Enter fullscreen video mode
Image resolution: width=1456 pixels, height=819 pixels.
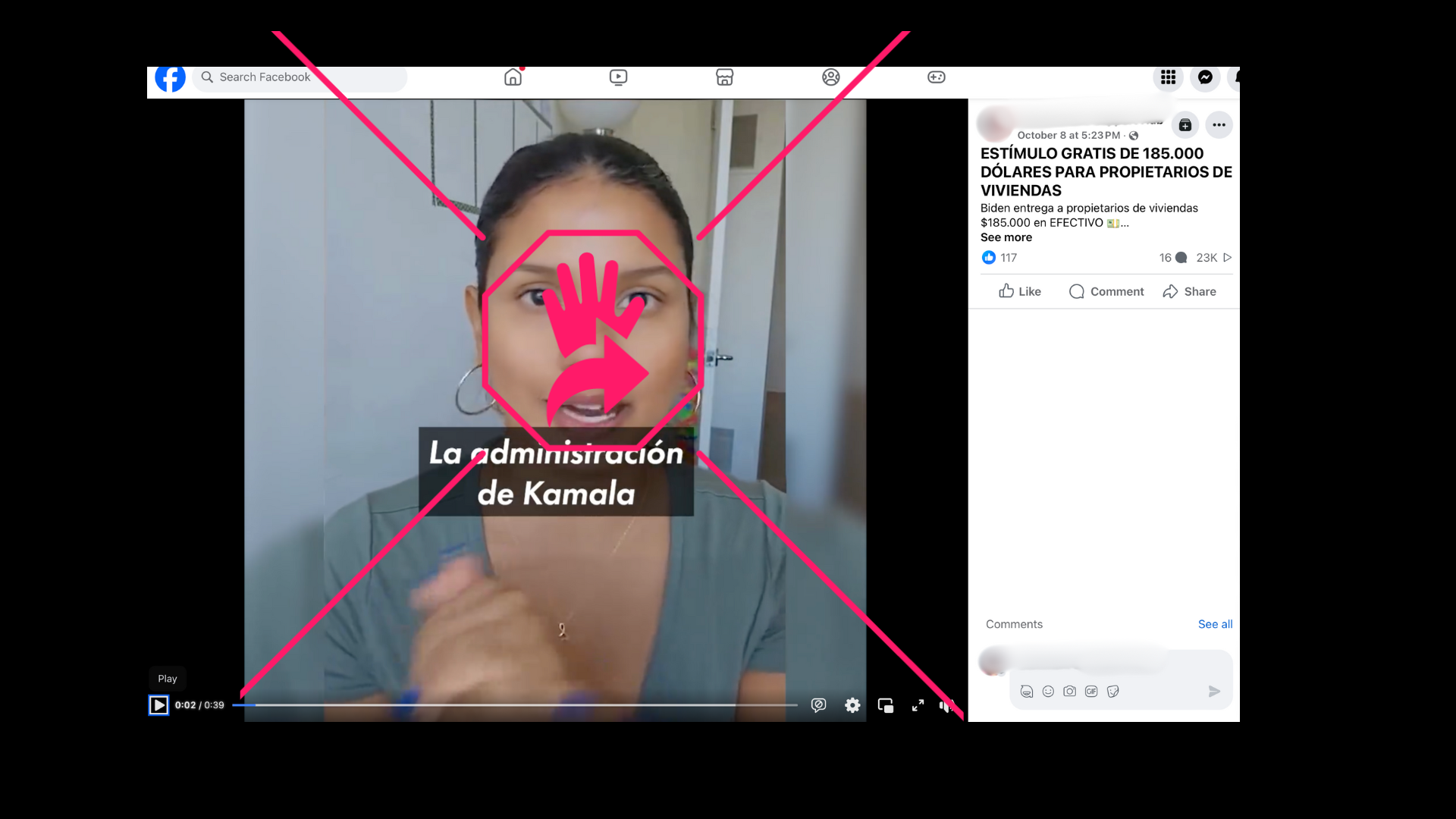(918, 705)
